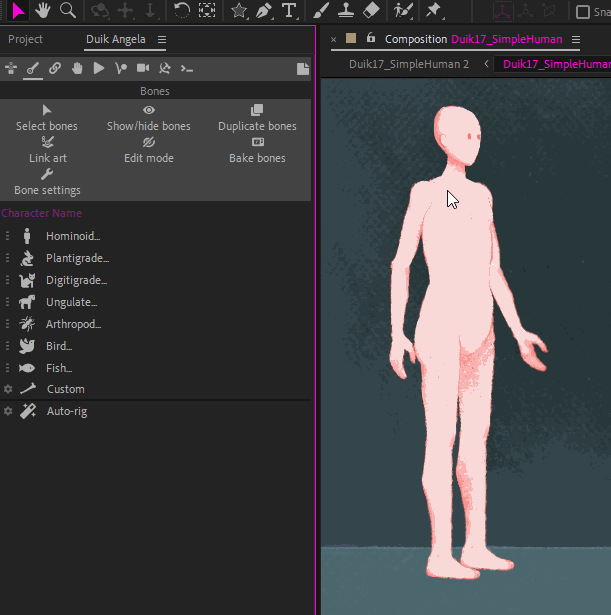
Task: Select the Hand tool in the toolbar
Action: pos(43,11)
